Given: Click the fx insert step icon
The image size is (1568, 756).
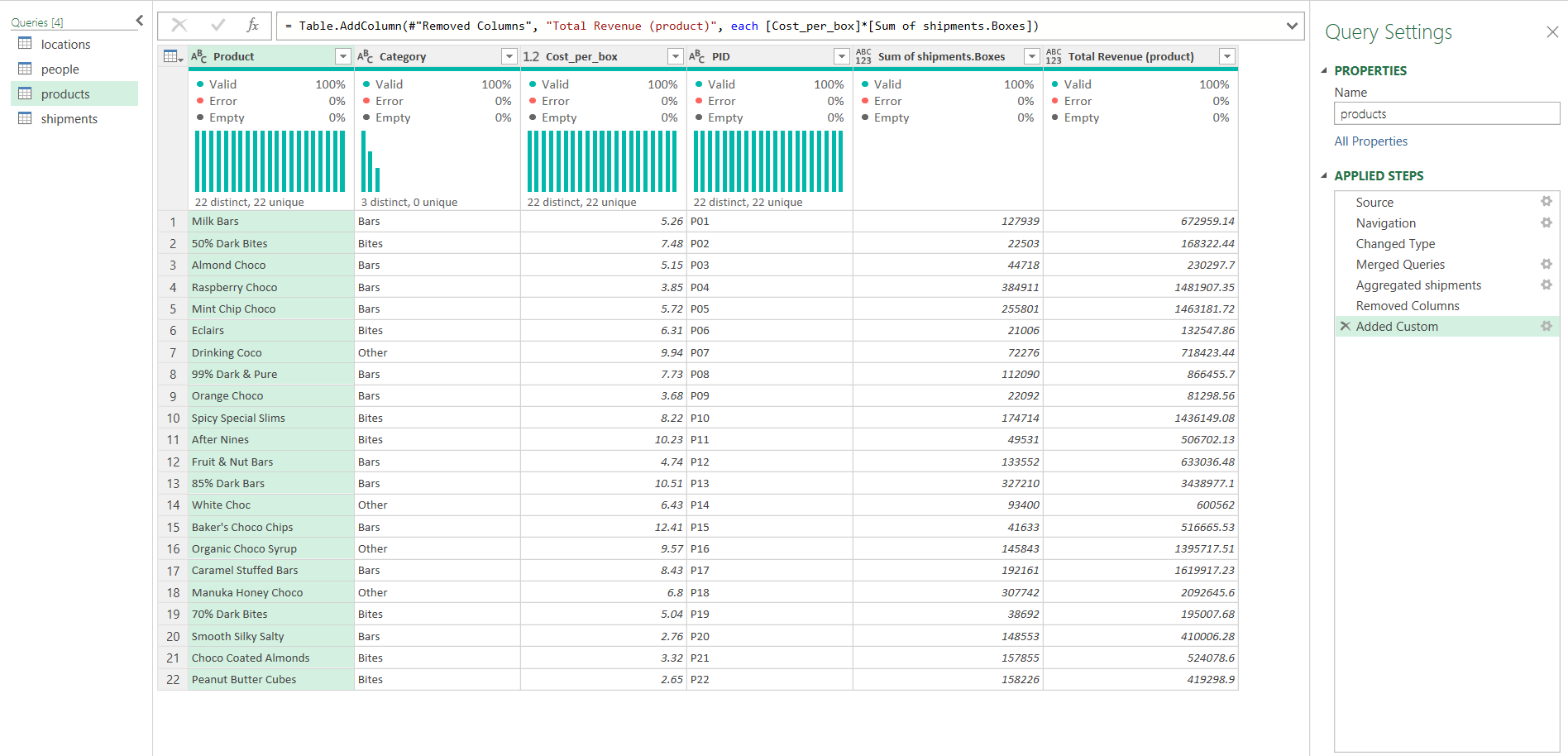Looking at the screenshot, I should pos(253,26).
